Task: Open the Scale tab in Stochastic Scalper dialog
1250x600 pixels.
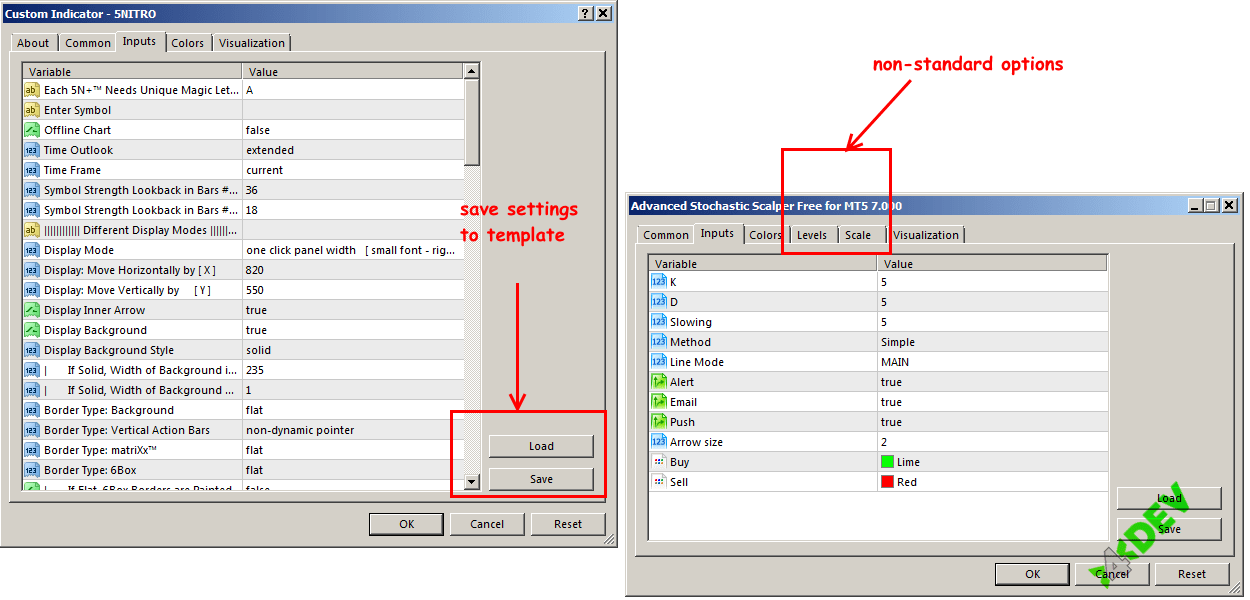Action: click(x=858, y=235)
